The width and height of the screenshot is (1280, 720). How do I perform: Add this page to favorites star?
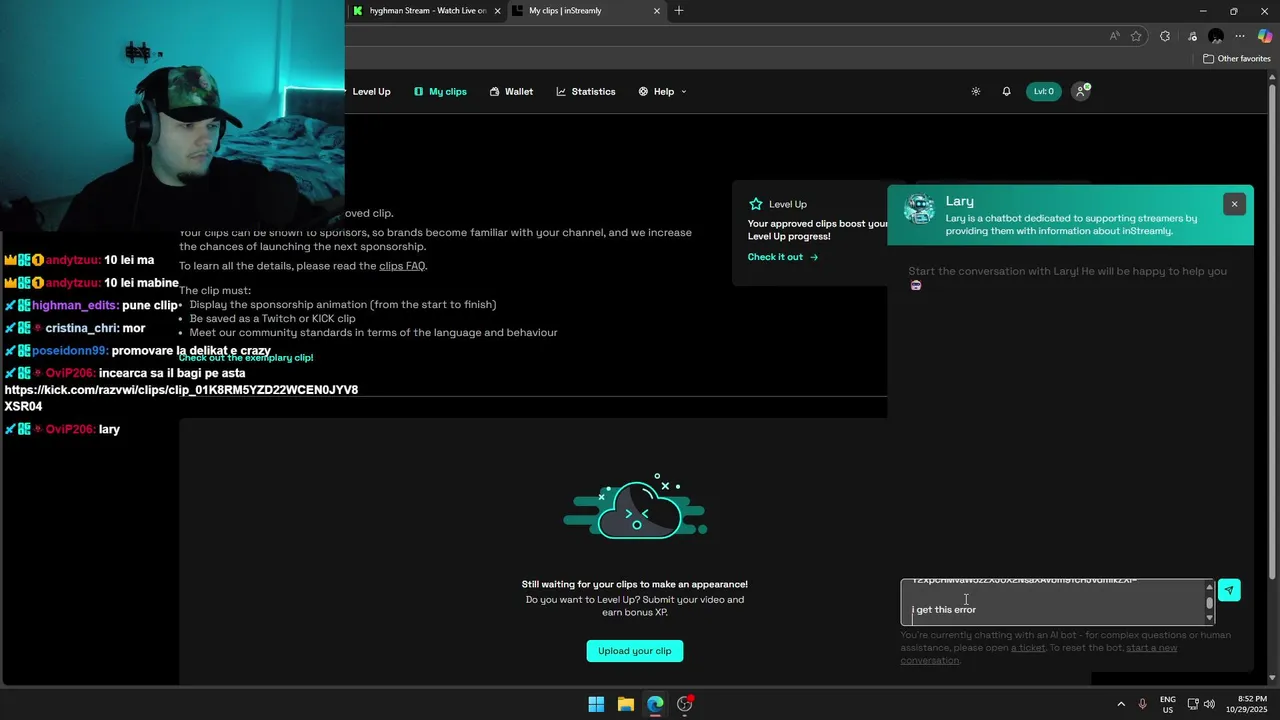pos(1136,36)
